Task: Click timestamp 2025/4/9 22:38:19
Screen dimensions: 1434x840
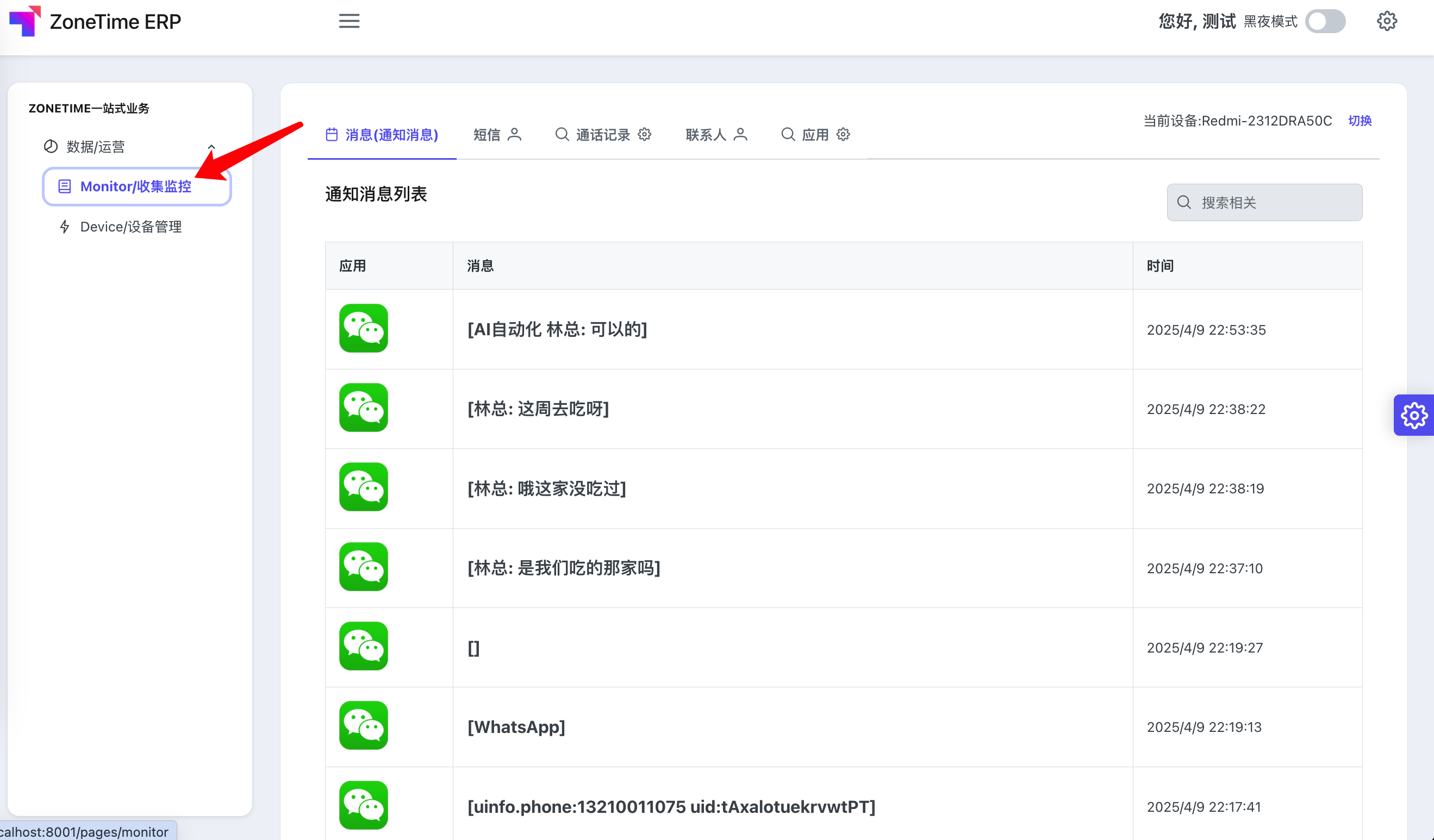Action: (1205, 488)
